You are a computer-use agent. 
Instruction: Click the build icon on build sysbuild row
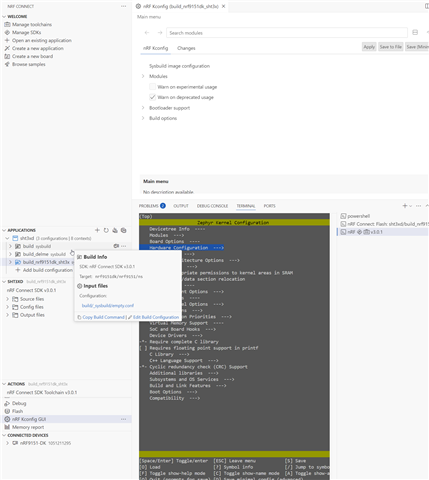(116, 246)
